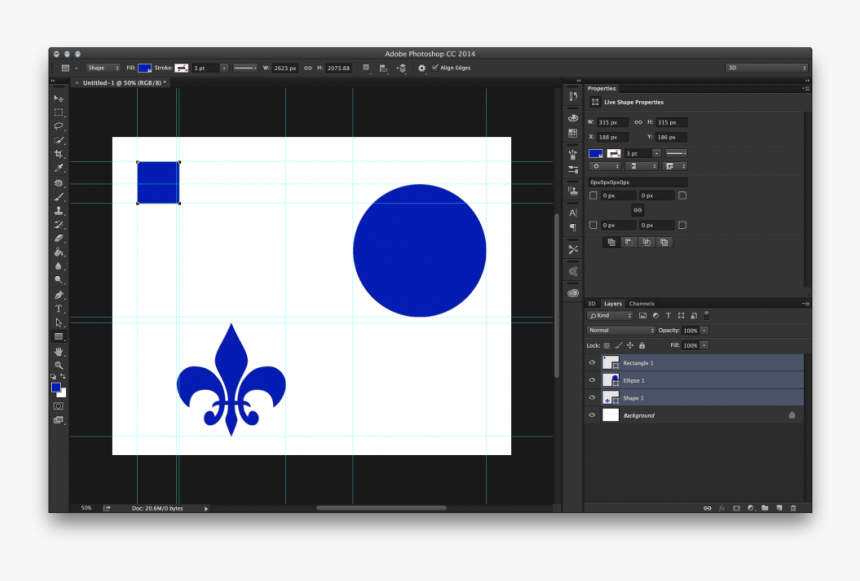The width and height of the screenshot is (860, 581).
Task: Click the Fill color swatch in options bar
Action: pos(145,68)
